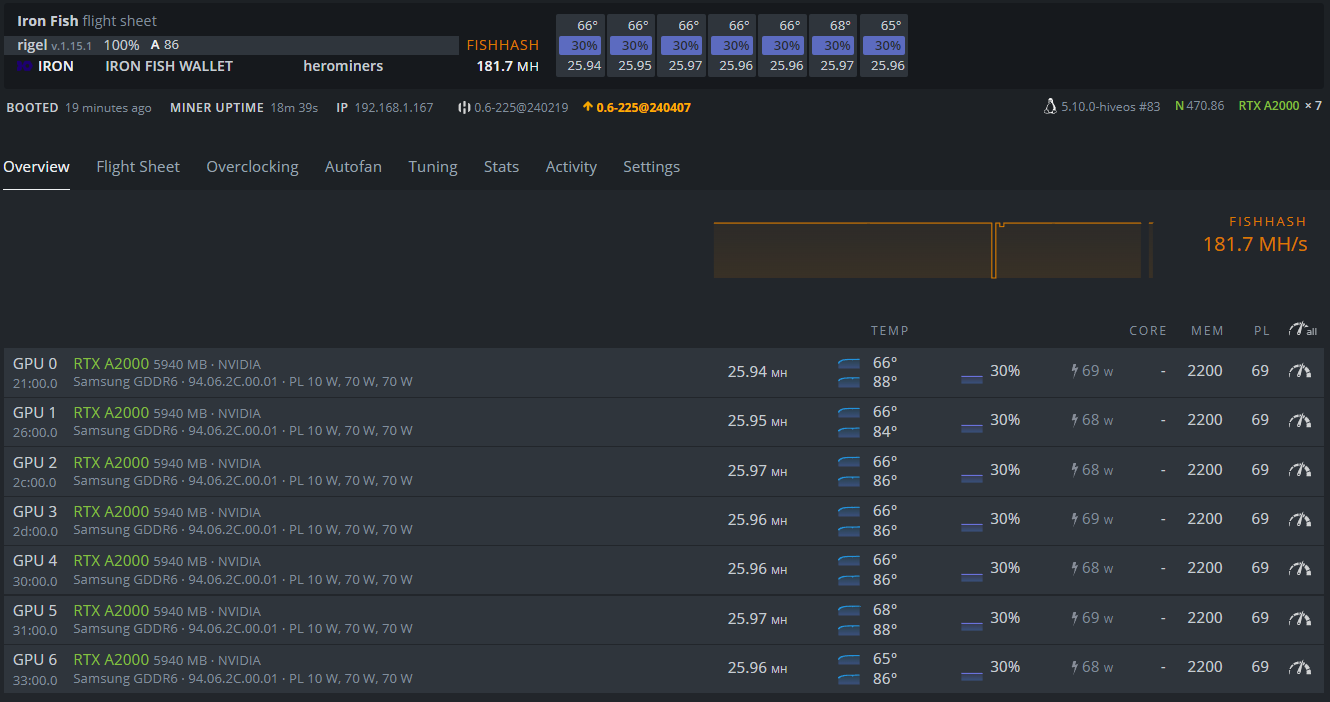Click the lightning power icon in GPU 0 row
Image resolution: width=1330 pixels, height=702 pixels.
coord(1075,371)
